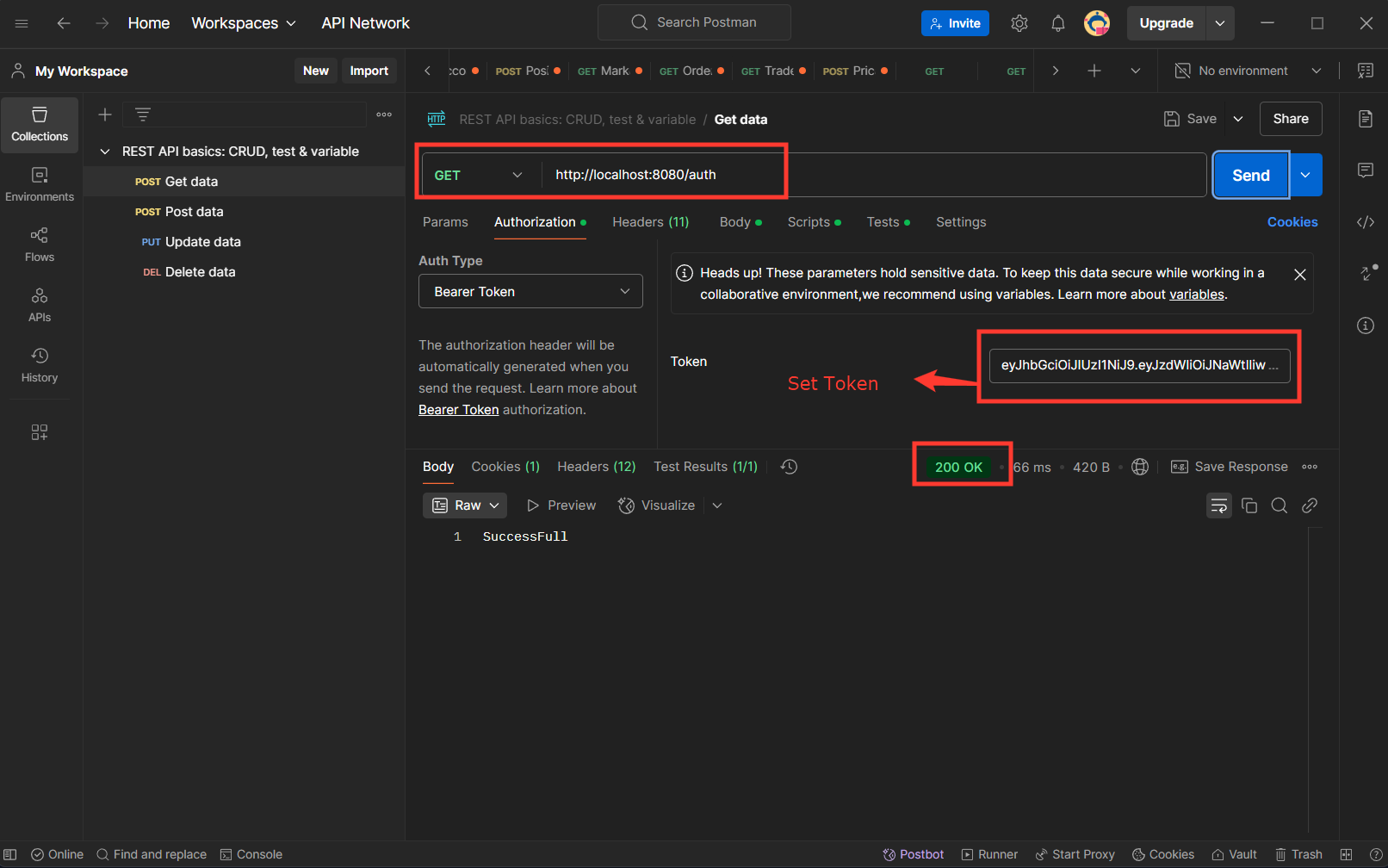
Task: Click the Save Response button
Action: 1230,467
